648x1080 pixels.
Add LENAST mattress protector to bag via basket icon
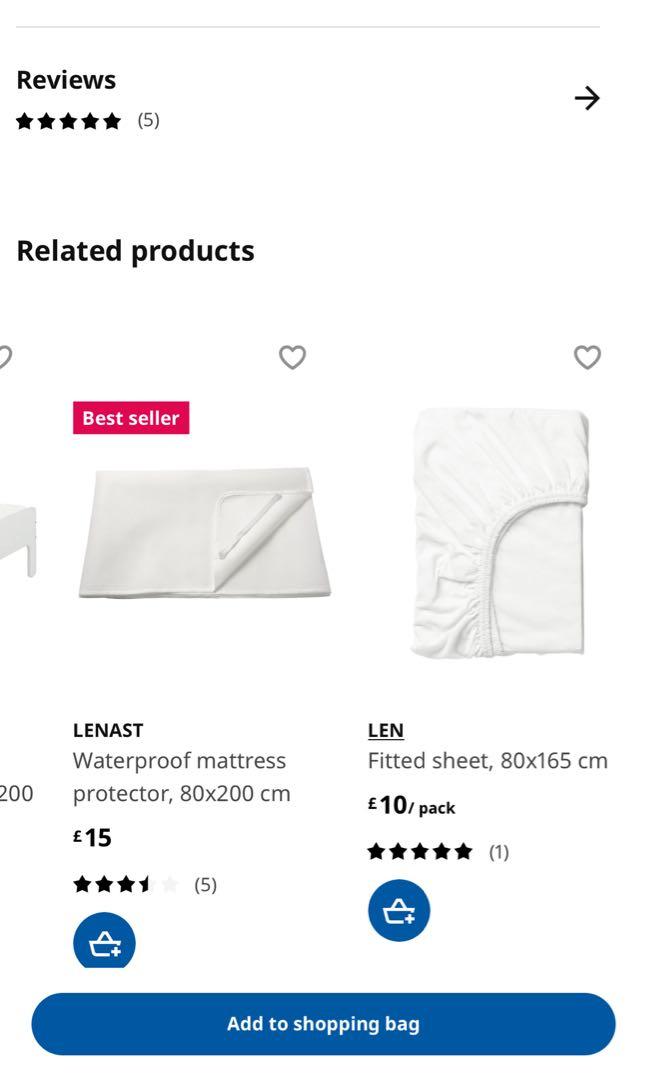click(102, 941)
